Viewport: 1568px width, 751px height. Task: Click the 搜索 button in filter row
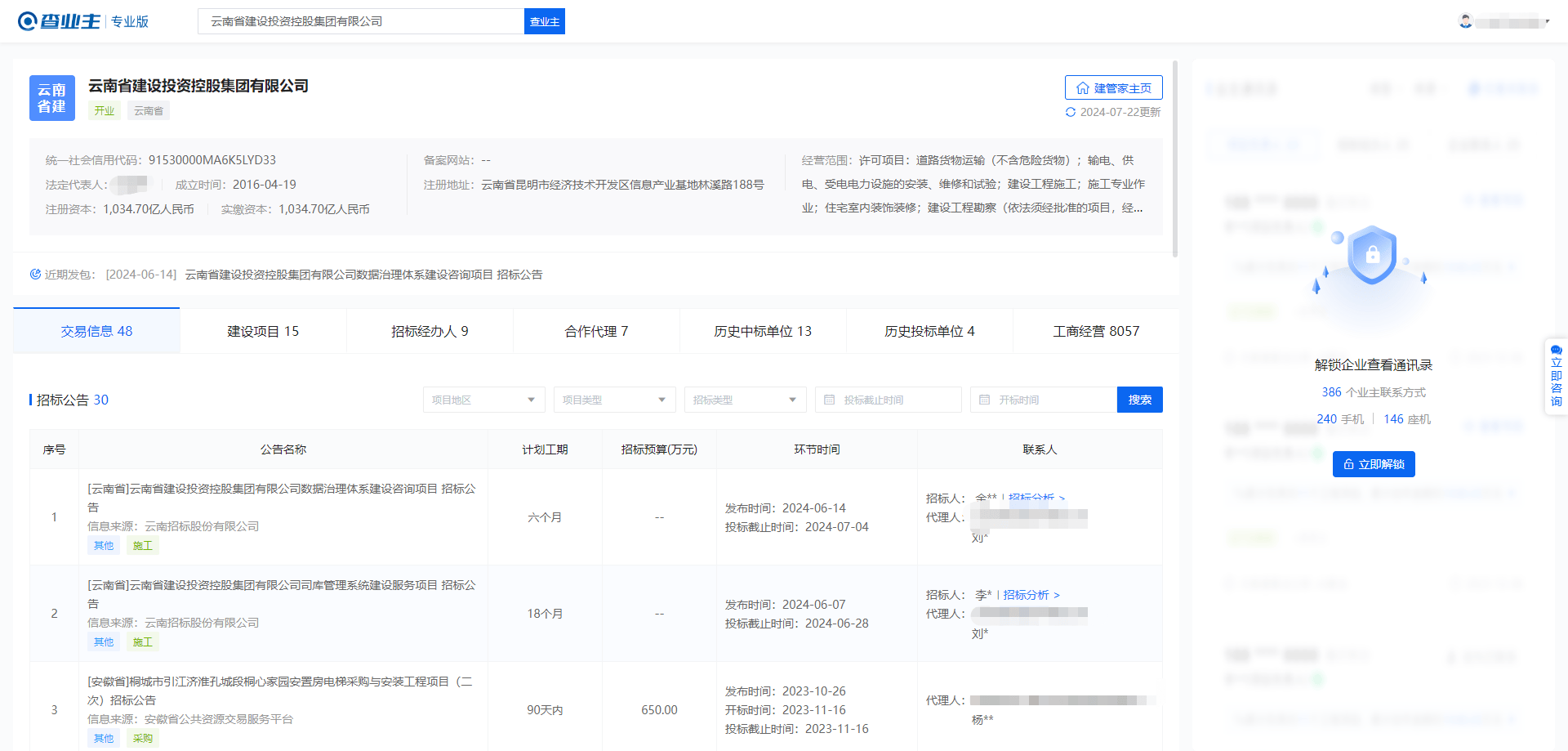(x=1140, y=400)
